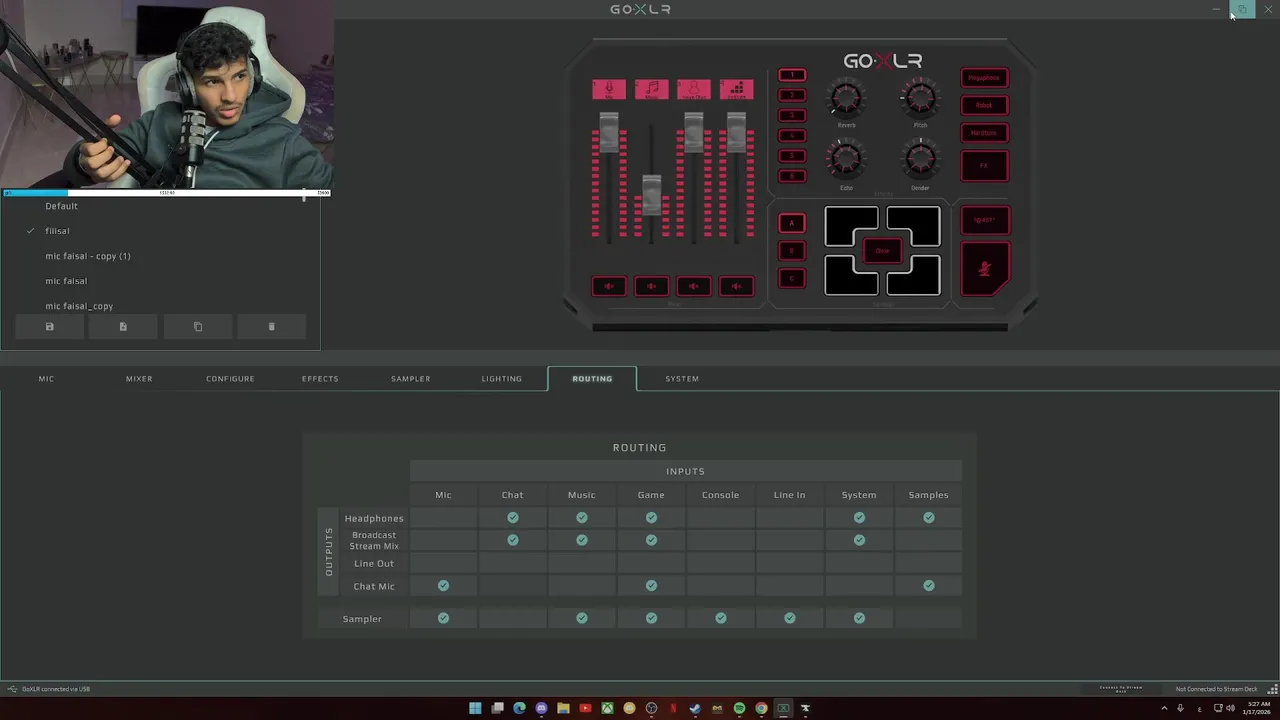Click the mute button under the System fader
1280x720 pixels.
(736, 287)
